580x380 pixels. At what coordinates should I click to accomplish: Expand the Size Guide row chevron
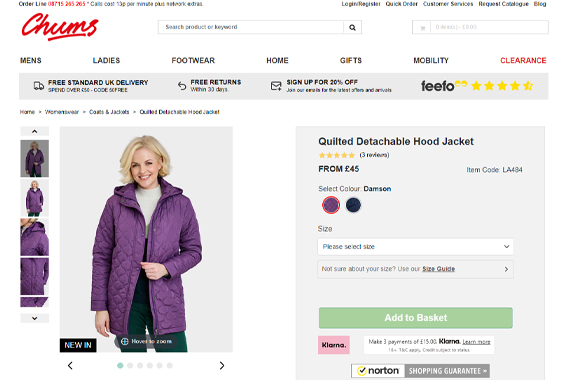pyautogui.click(x=506, y=269)
